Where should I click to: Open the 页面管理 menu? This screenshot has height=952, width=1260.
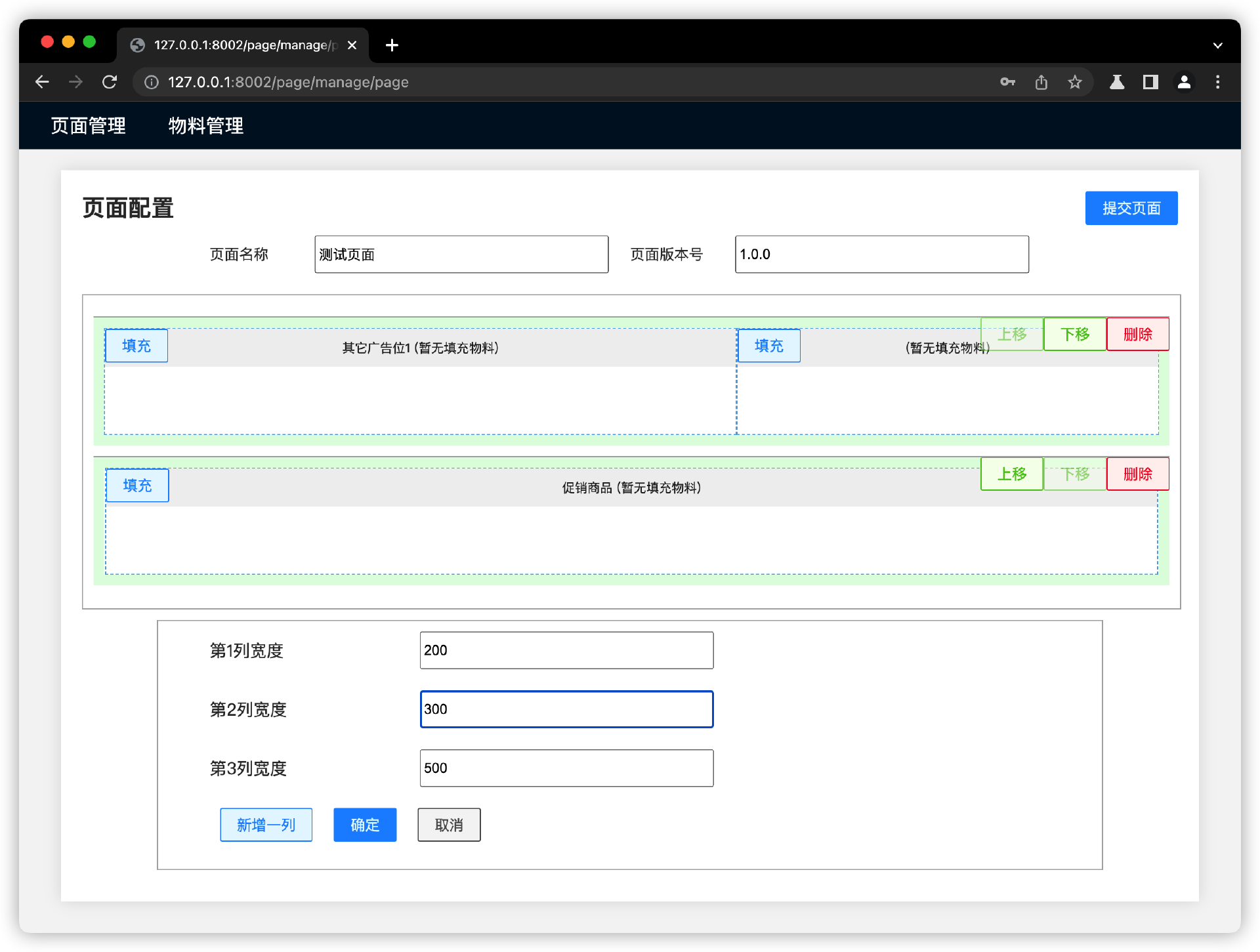click(89, 125)
